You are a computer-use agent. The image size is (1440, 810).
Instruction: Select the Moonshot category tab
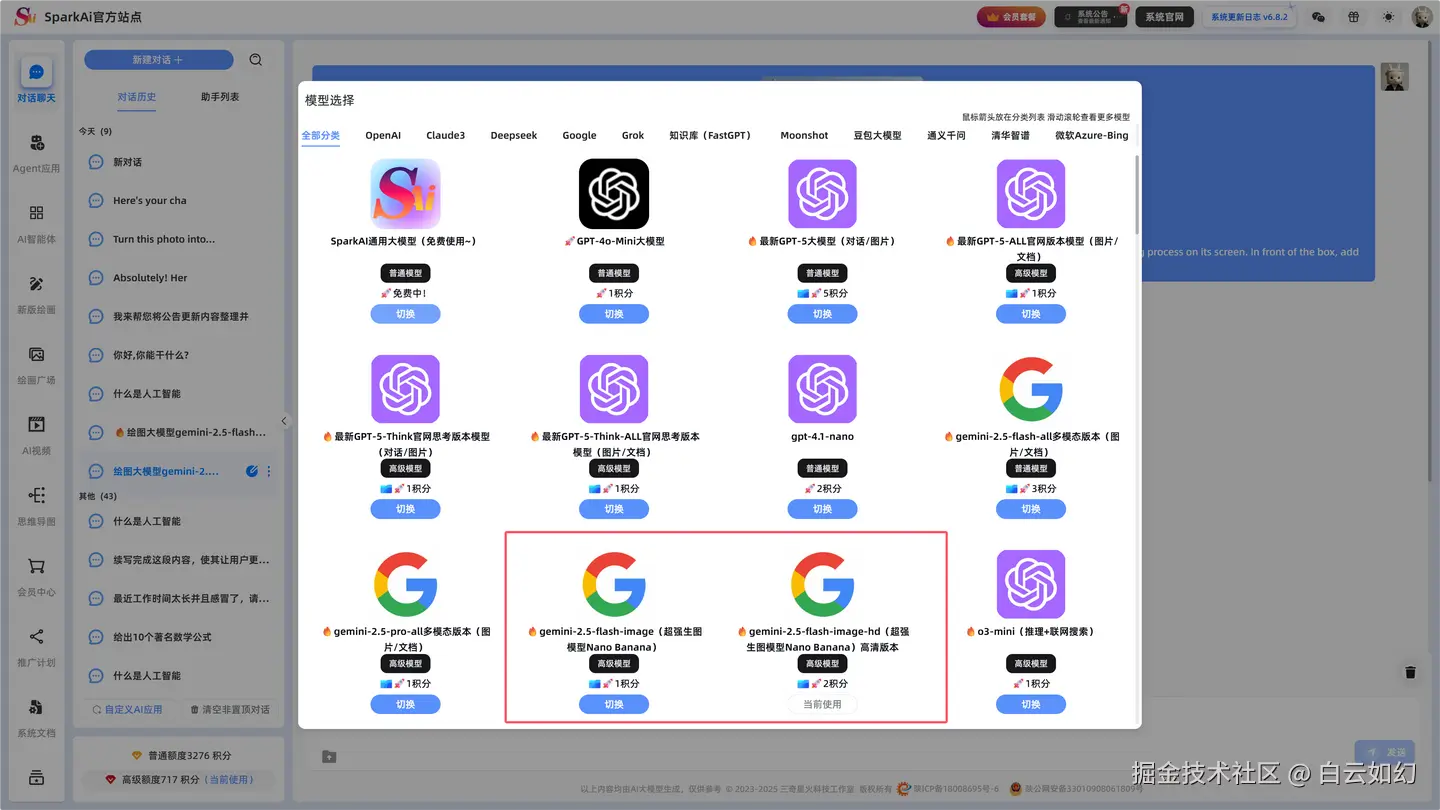pyautogui.click(x=804, y=135)
